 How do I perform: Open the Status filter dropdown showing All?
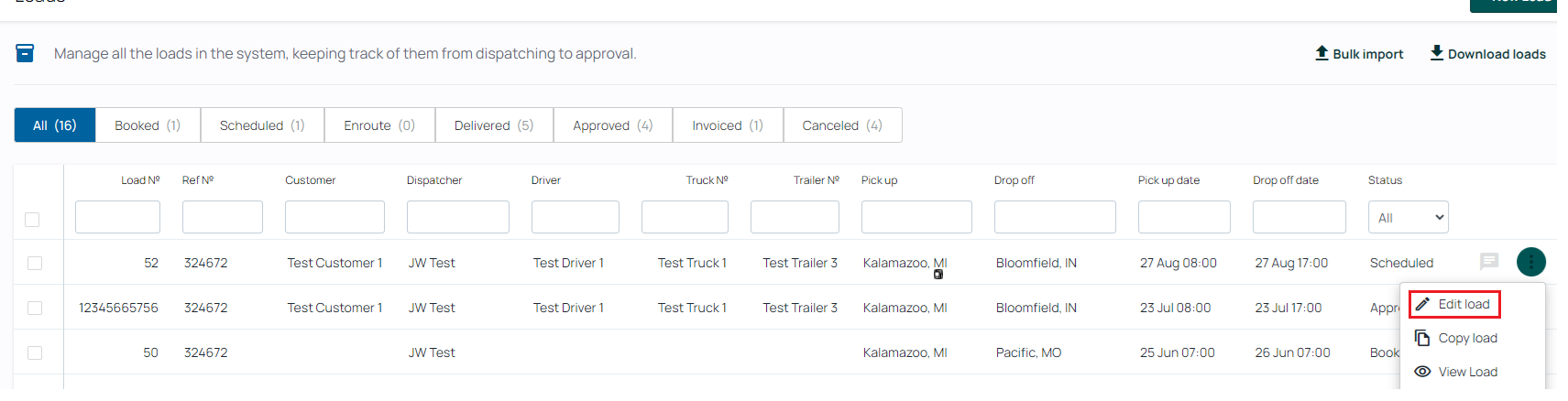point(1408,217)
